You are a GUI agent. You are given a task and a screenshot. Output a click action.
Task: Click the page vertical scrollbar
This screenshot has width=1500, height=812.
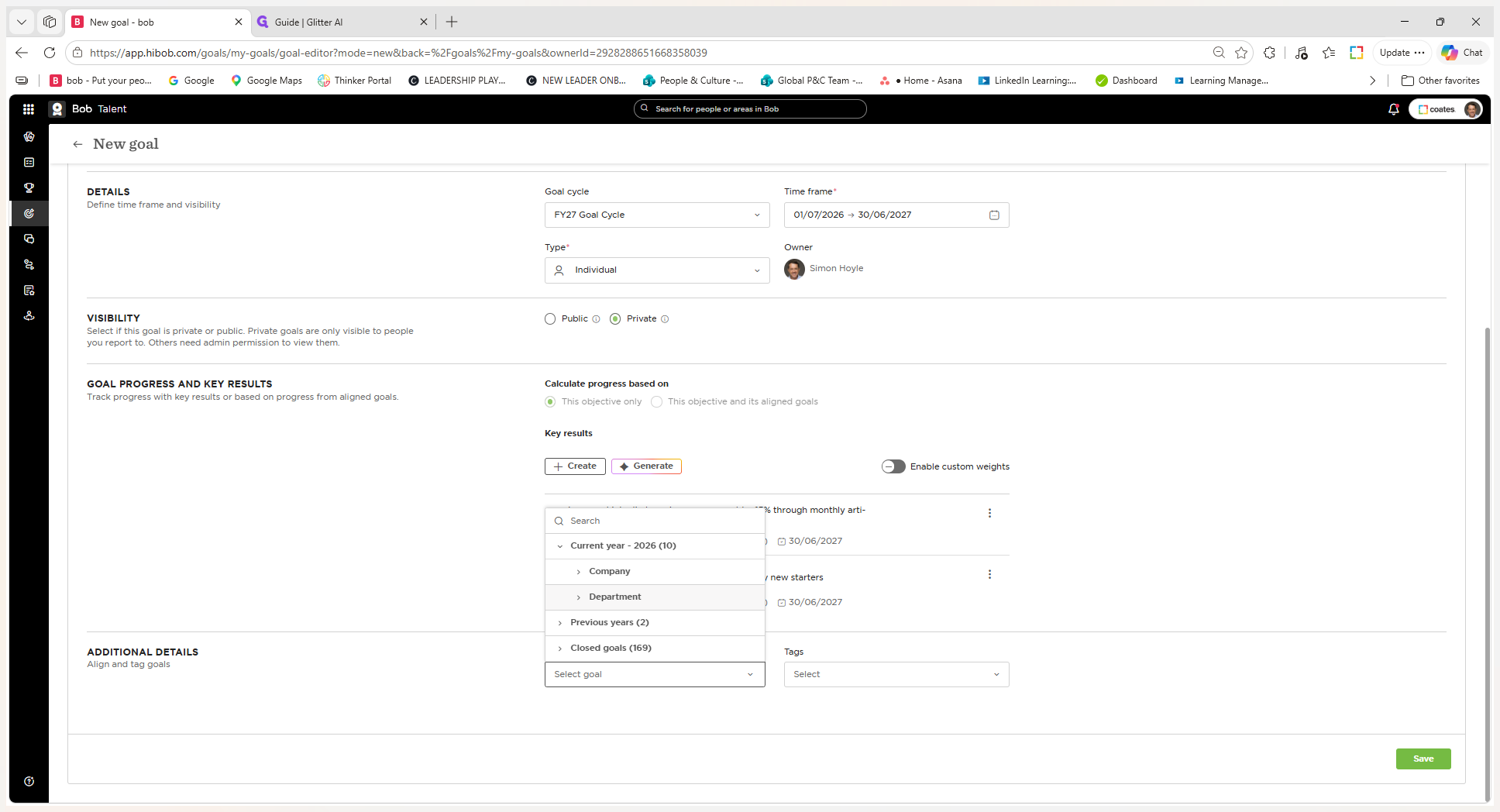pyautogui.click(x=1487, y=564)
